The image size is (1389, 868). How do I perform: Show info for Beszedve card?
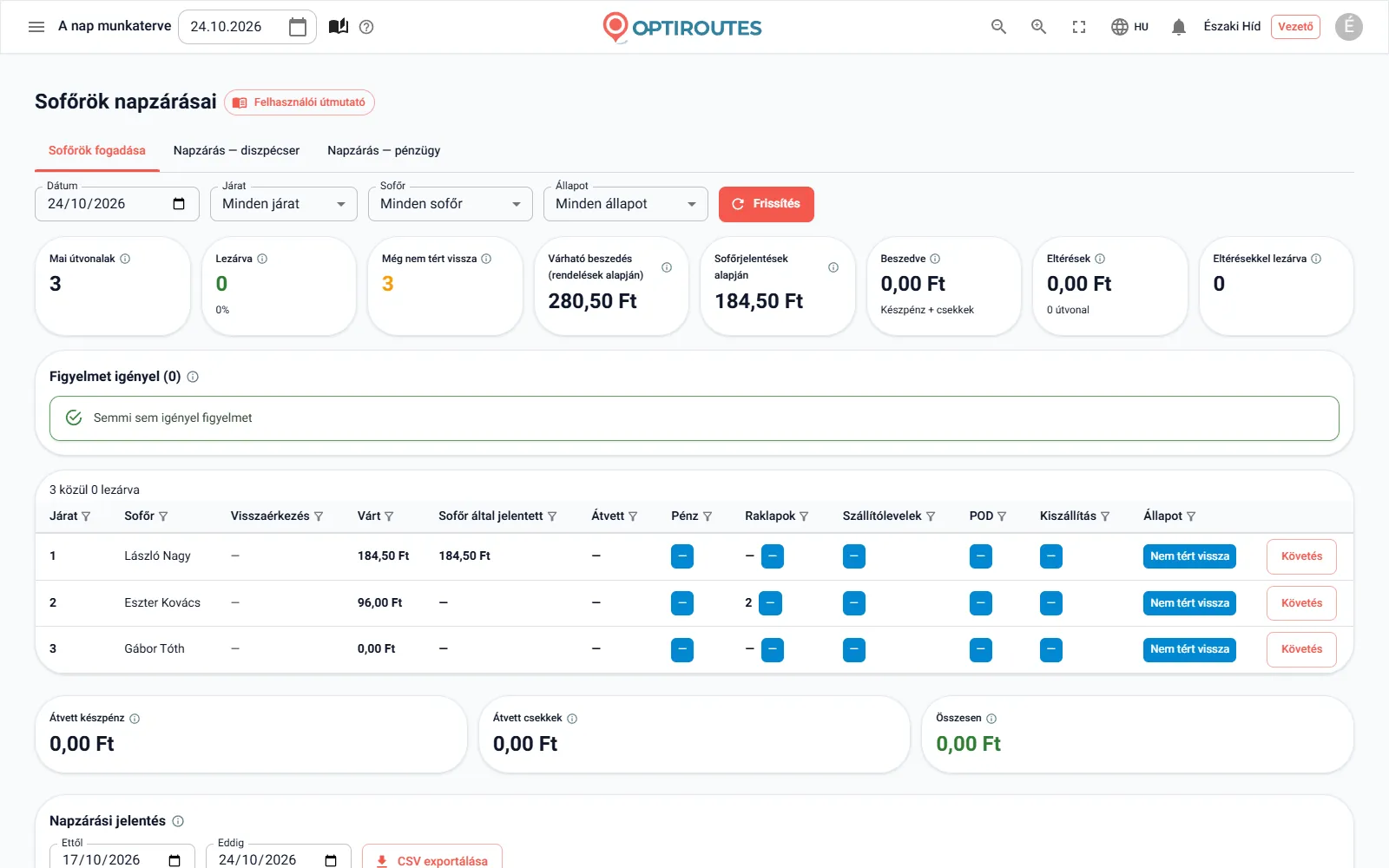935,259
